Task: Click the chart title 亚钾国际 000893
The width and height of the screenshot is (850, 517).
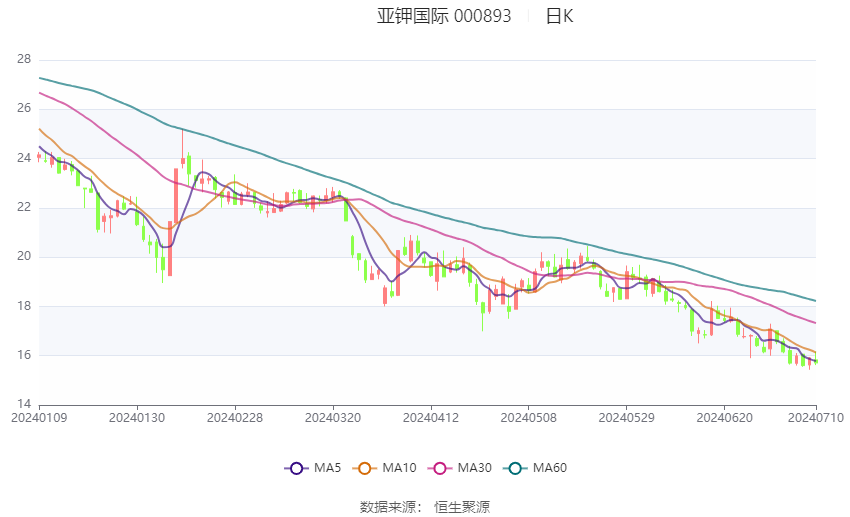Action: 444,16
